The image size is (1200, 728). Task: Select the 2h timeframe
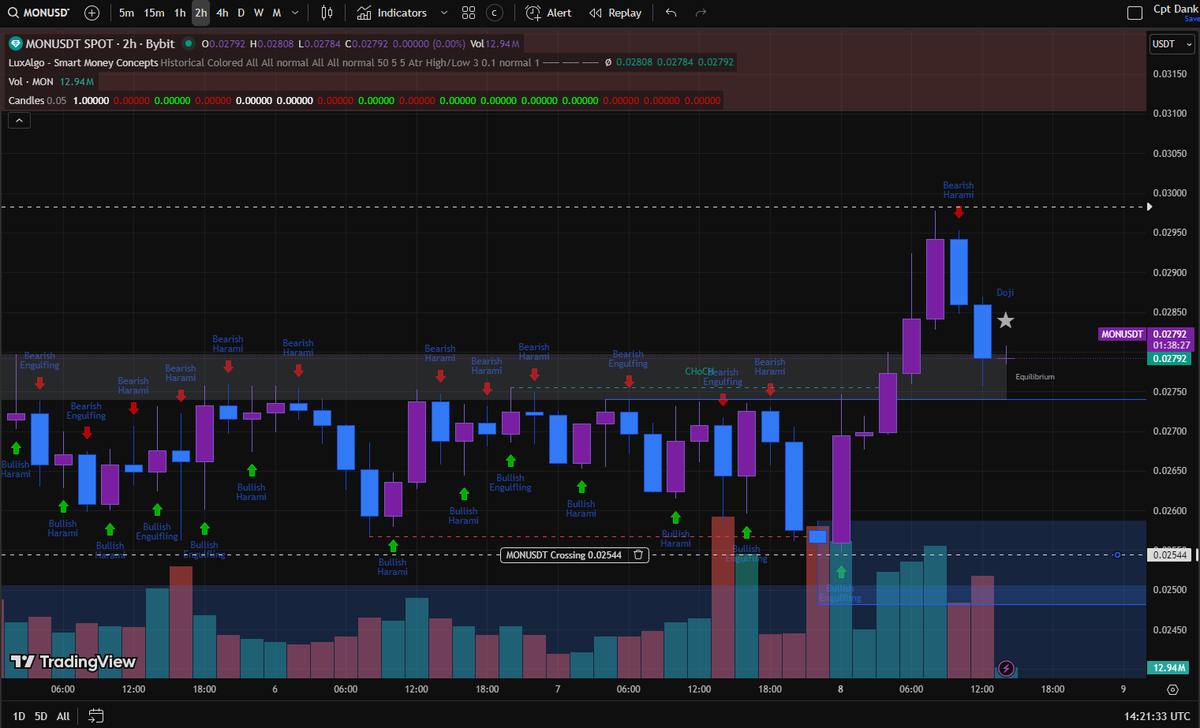point(201,13)
